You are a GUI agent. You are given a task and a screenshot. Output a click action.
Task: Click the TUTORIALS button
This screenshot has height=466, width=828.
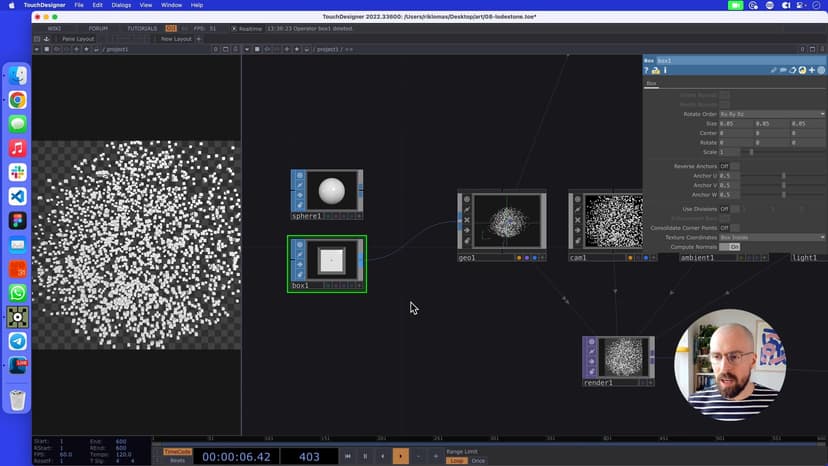[141, 28]
